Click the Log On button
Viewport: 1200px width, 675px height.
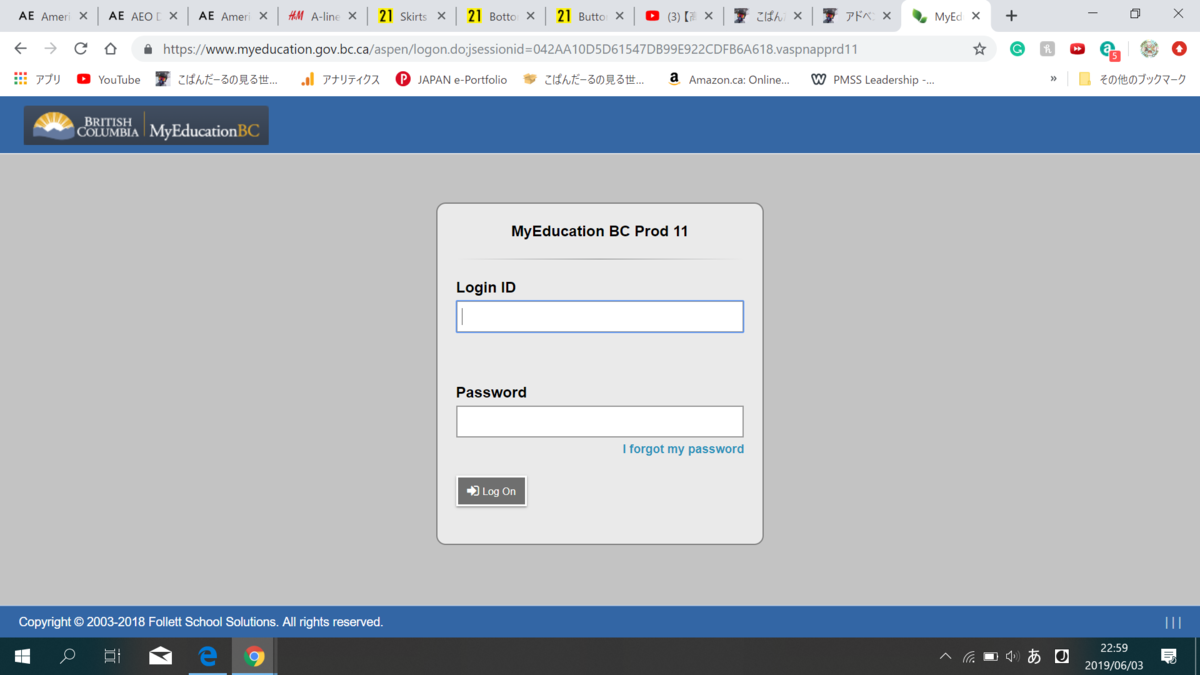[x=491, y=491]
